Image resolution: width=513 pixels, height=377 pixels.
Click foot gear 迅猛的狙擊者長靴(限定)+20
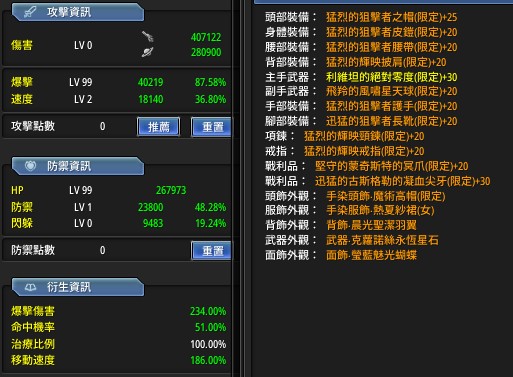click(391, 121)
